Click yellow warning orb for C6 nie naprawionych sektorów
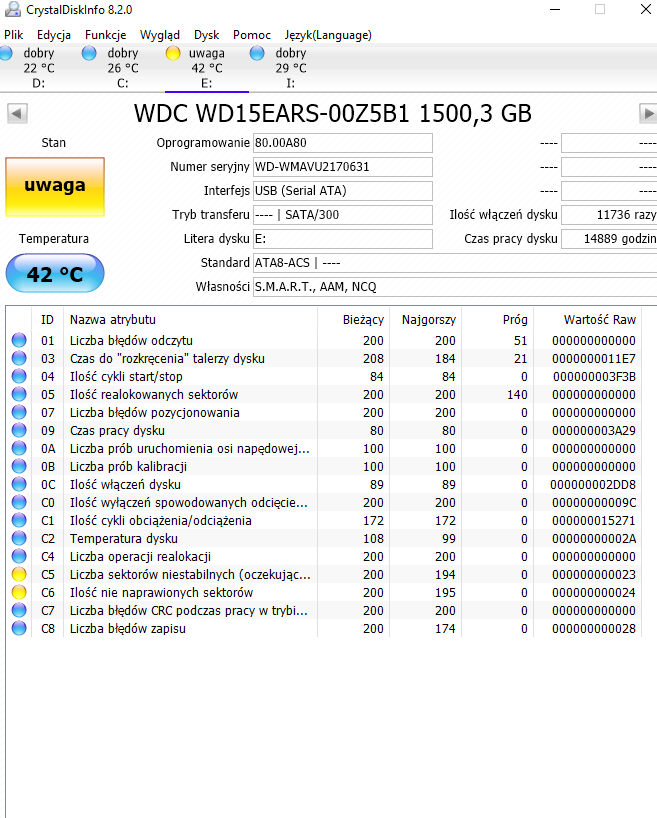The height and width of the screenshot is (818, 657). click(x=19, y=592)
